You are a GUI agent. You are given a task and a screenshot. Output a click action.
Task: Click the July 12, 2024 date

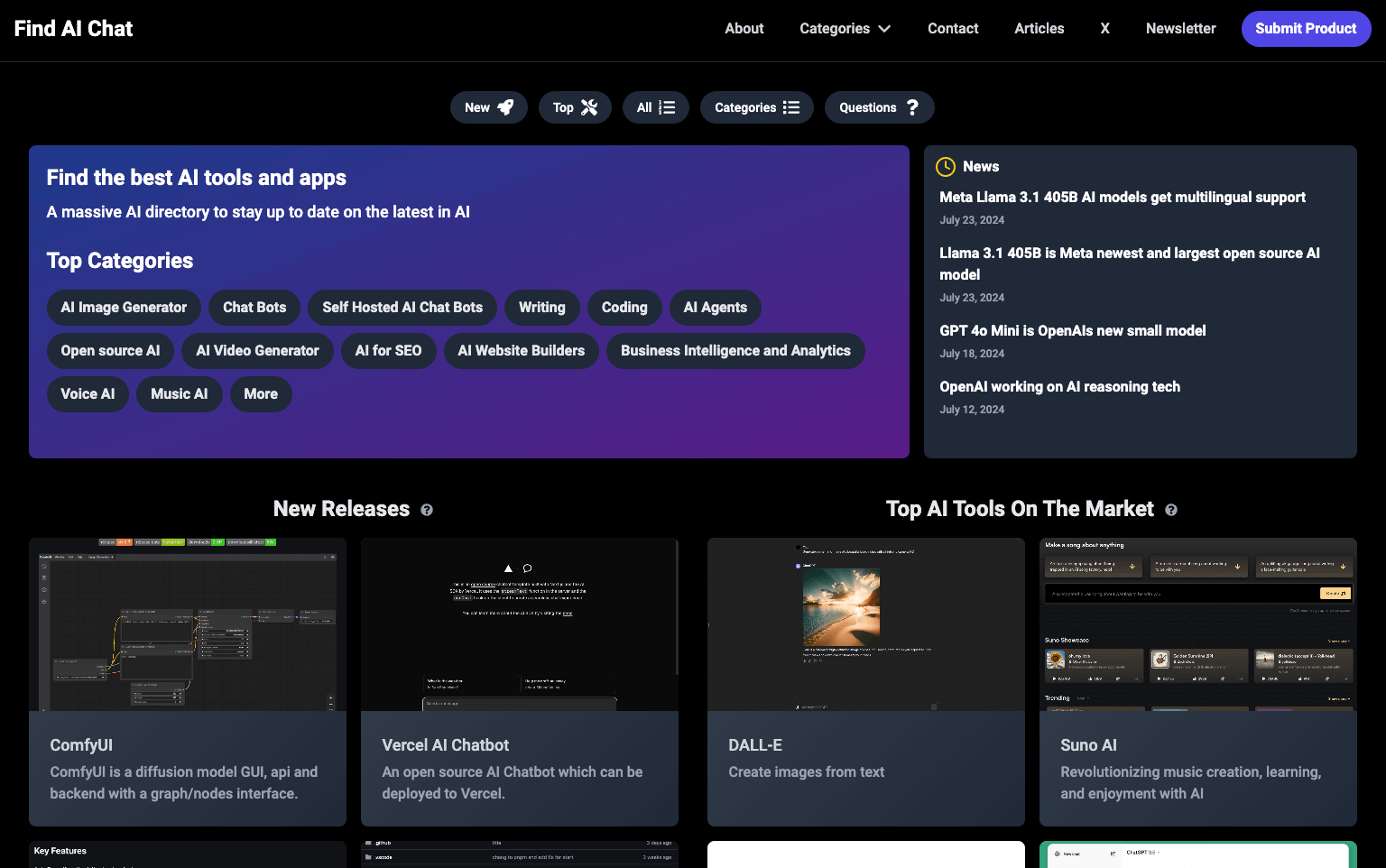click(x=972, y=410)
